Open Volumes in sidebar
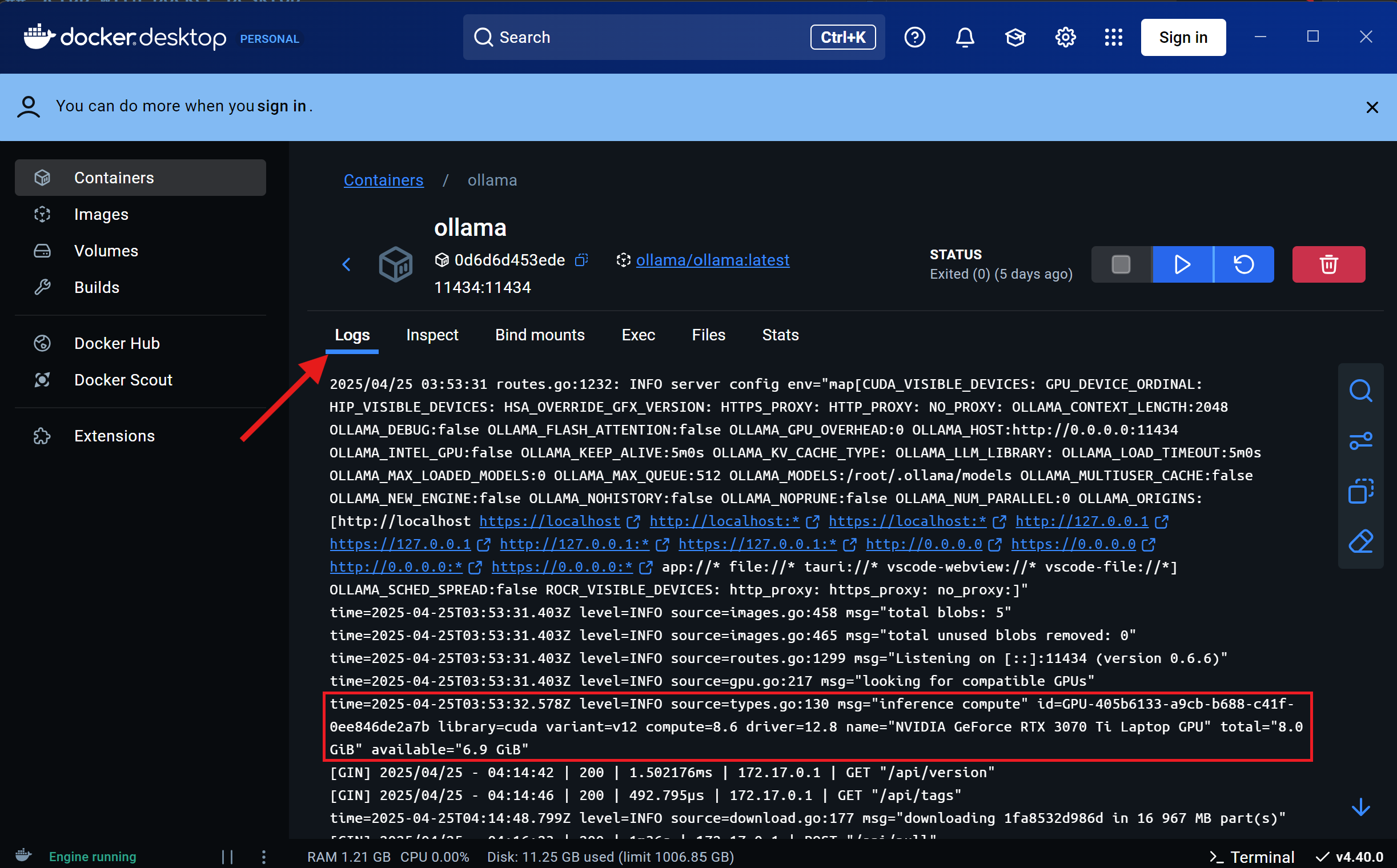This screenshot has height=868, width=1397. pyautogui.click(x=140, y=251)
